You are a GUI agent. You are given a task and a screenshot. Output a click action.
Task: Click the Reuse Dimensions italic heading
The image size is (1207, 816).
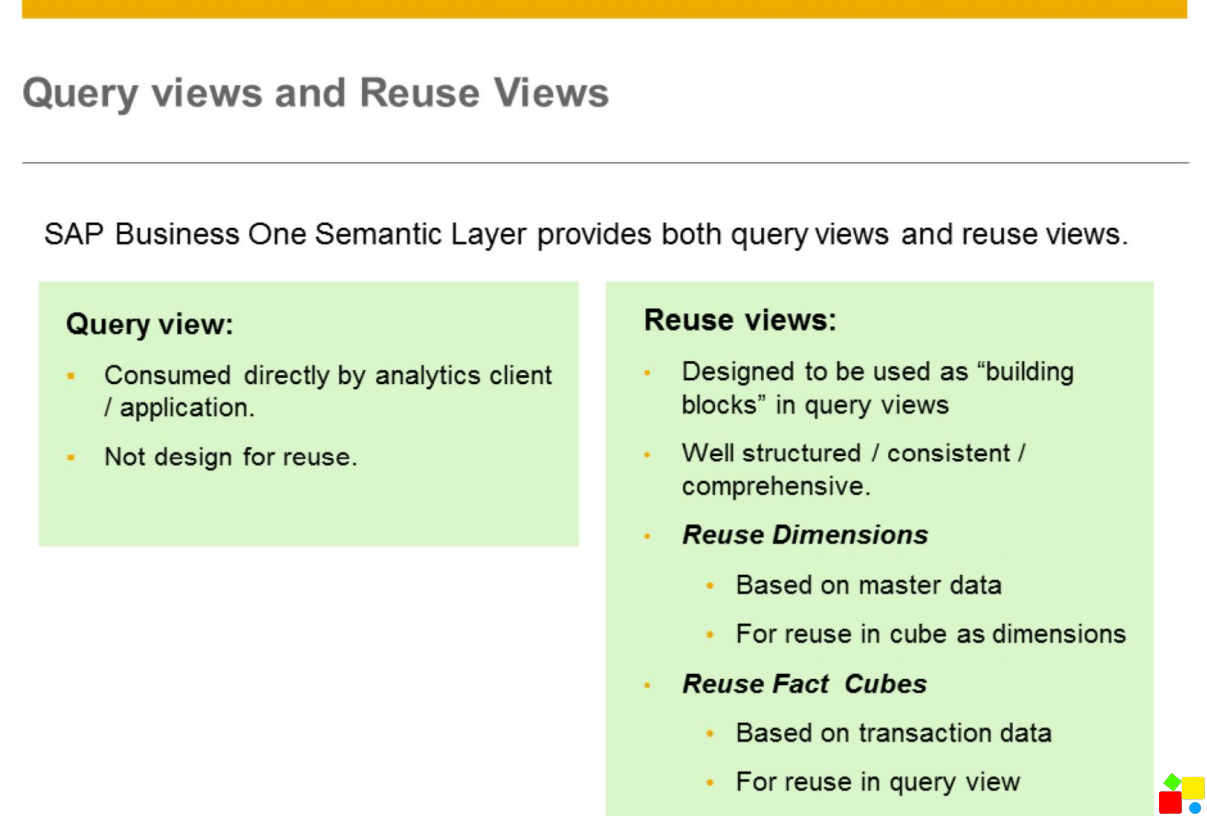(x=804, y=535)
